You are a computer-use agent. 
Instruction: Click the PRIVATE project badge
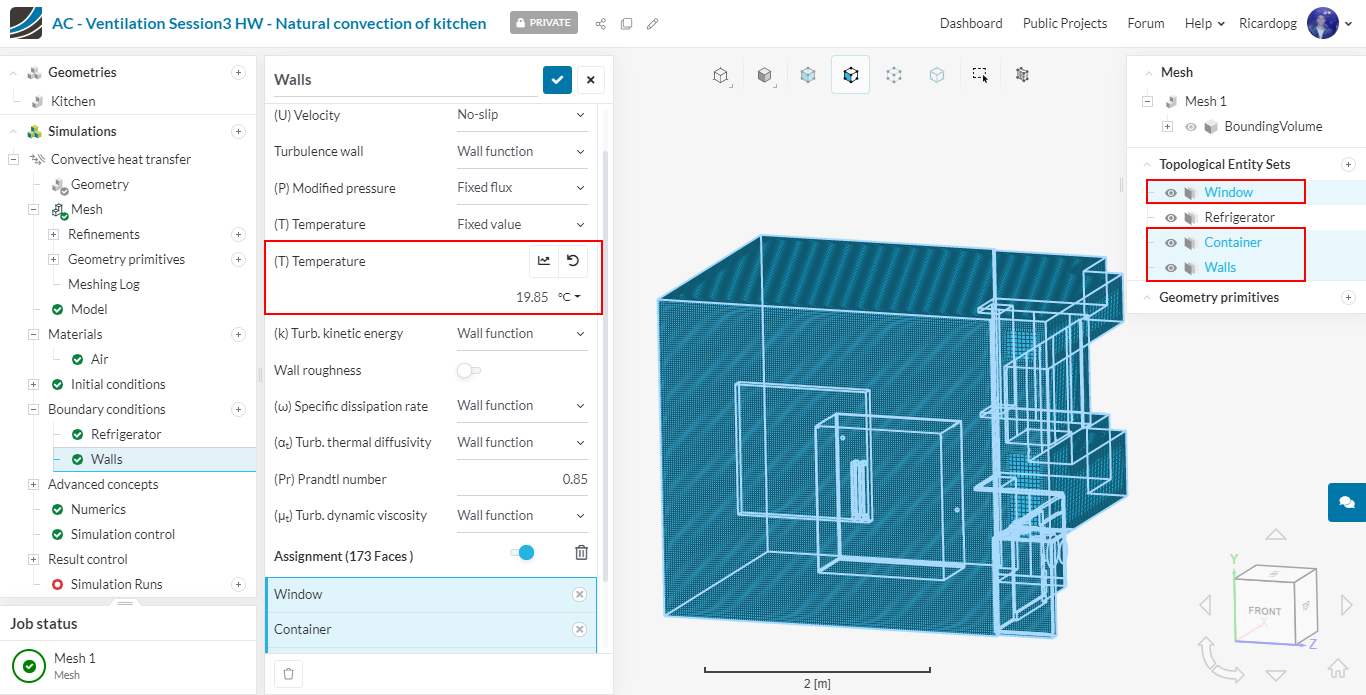[544, 23]
